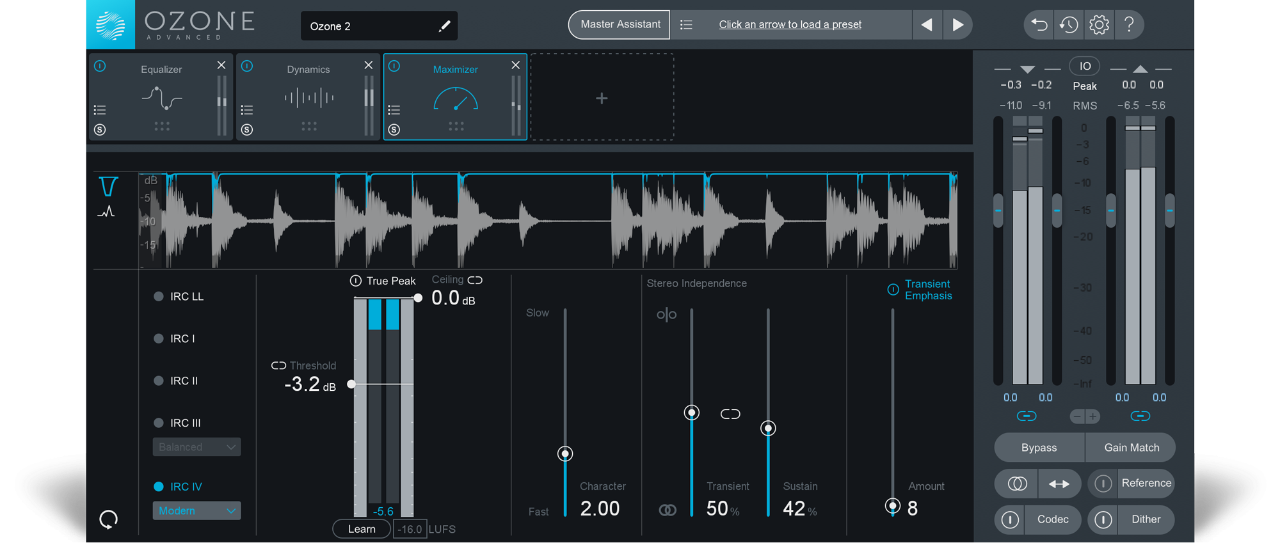Image resolution: width=1280 pixels, height=552 pixels.
Task: Toggle Transient Emphasis power
Action: pyautogui.click(x=893, y=290)
